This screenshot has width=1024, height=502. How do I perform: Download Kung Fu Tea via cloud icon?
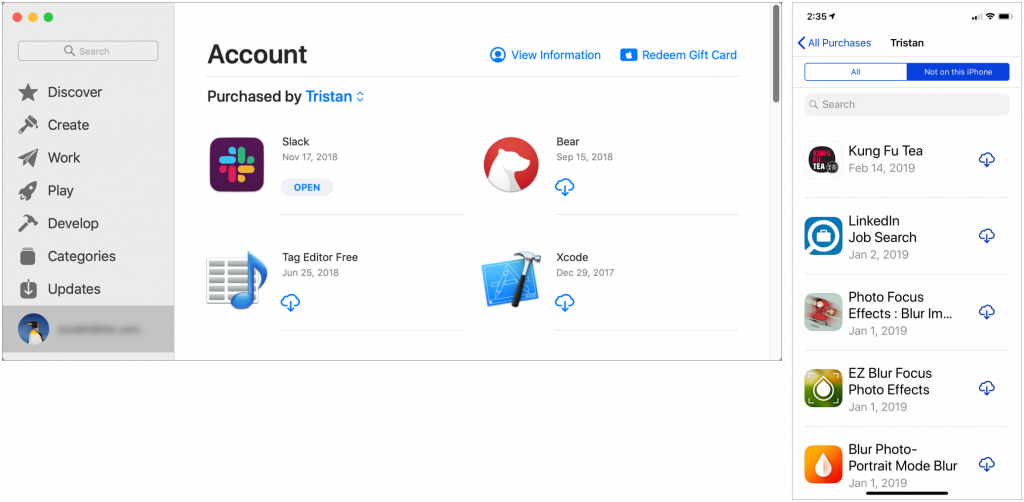coord(987,159)
